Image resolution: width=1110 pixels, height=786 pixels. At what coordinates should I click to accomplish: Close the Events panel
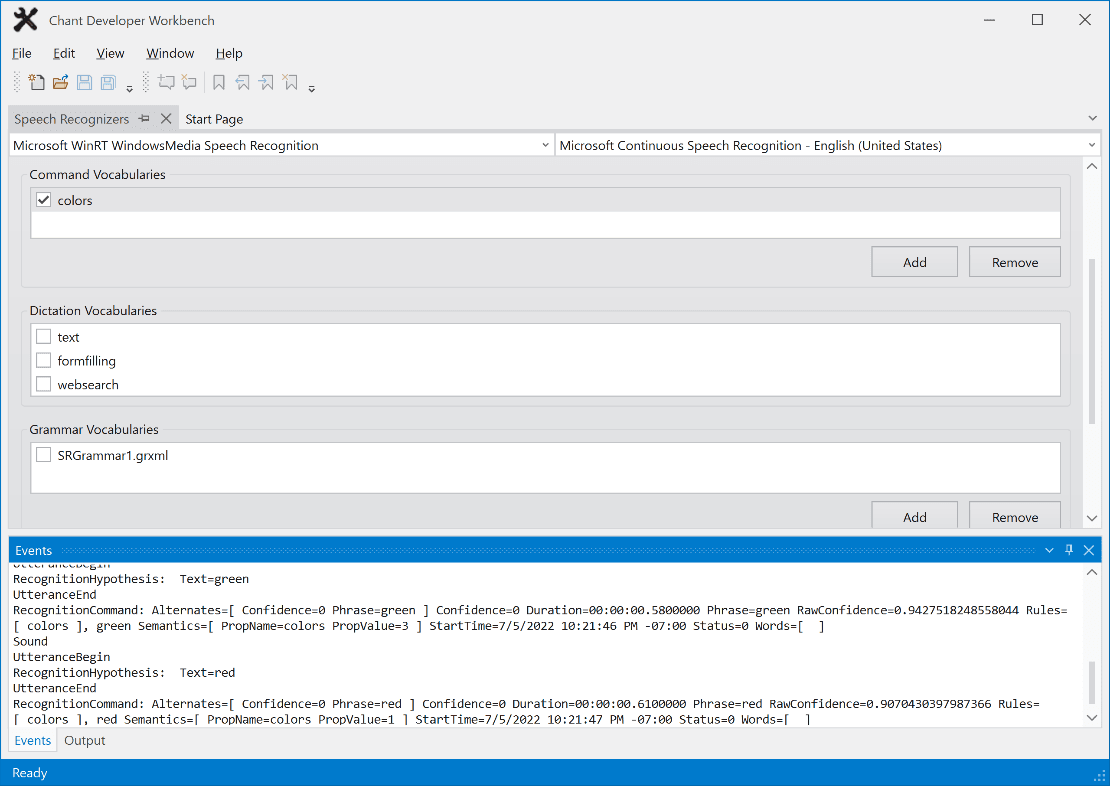click(1089, 550)
